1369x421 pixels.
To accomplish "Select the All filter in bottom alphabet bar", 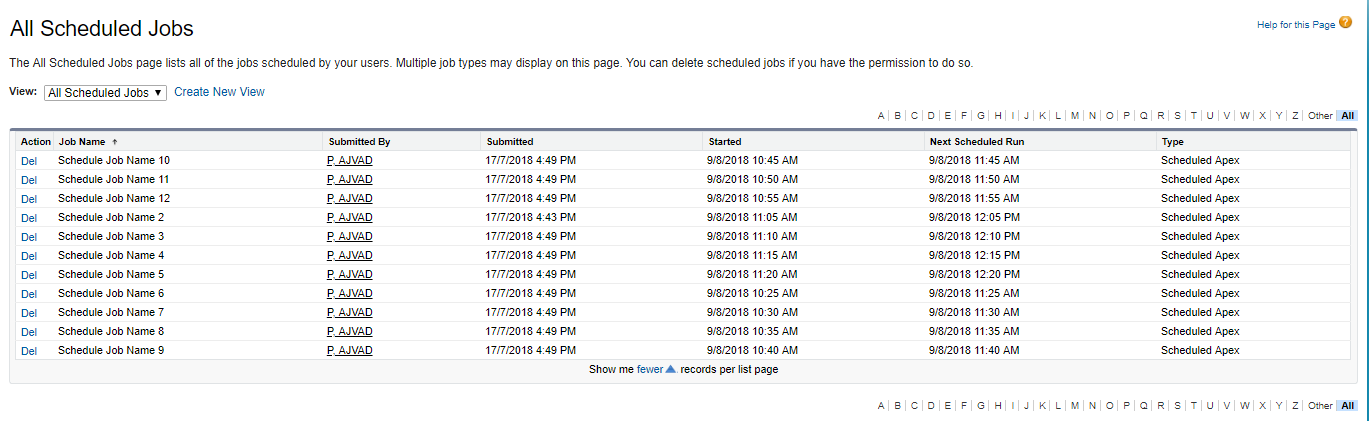I will pyautogui.click(x=1348, y=406).
